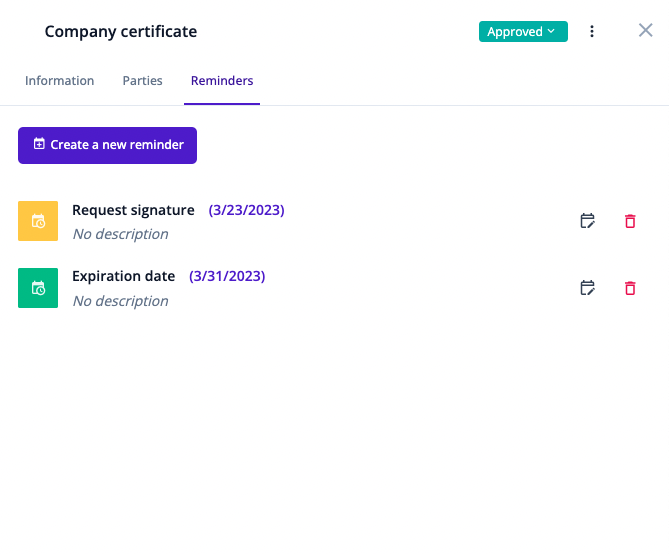Delete the Expiration date reminder
The image size is (669, 554).
[630, 288]
